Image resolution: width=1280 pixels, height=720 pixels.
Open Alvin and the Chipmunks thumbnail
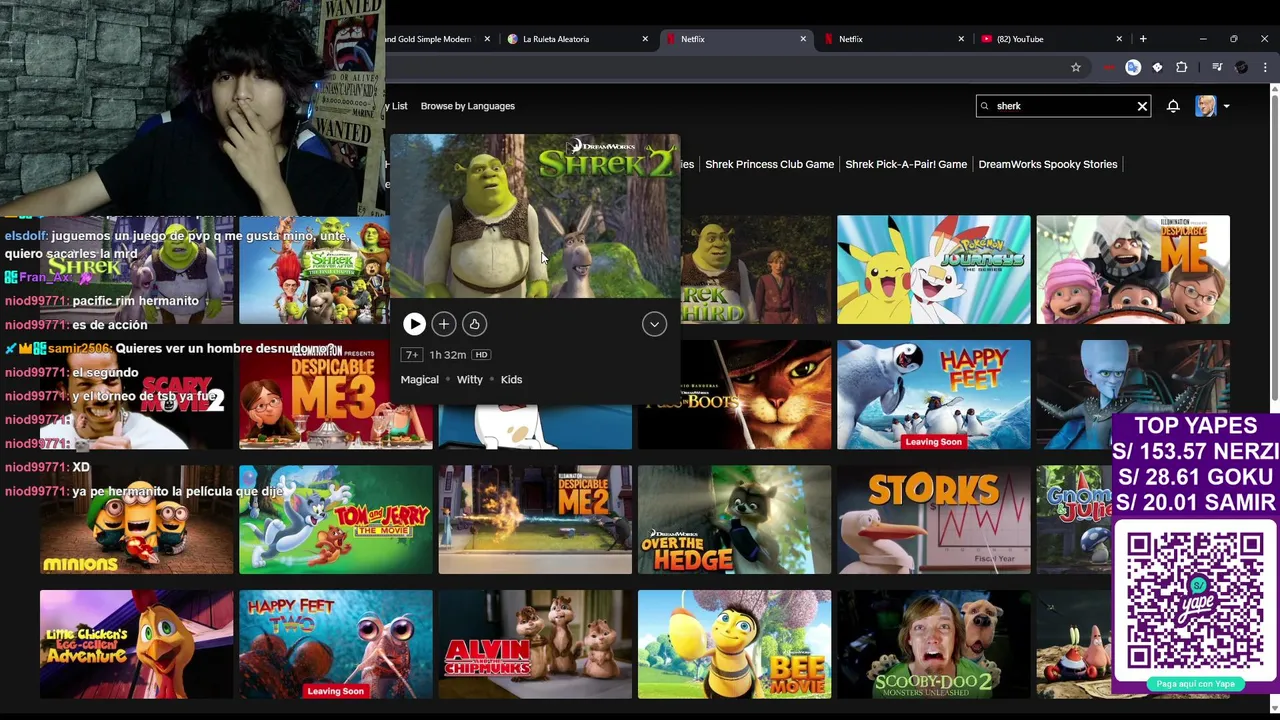pyautogui.click(x=535, y=645)
